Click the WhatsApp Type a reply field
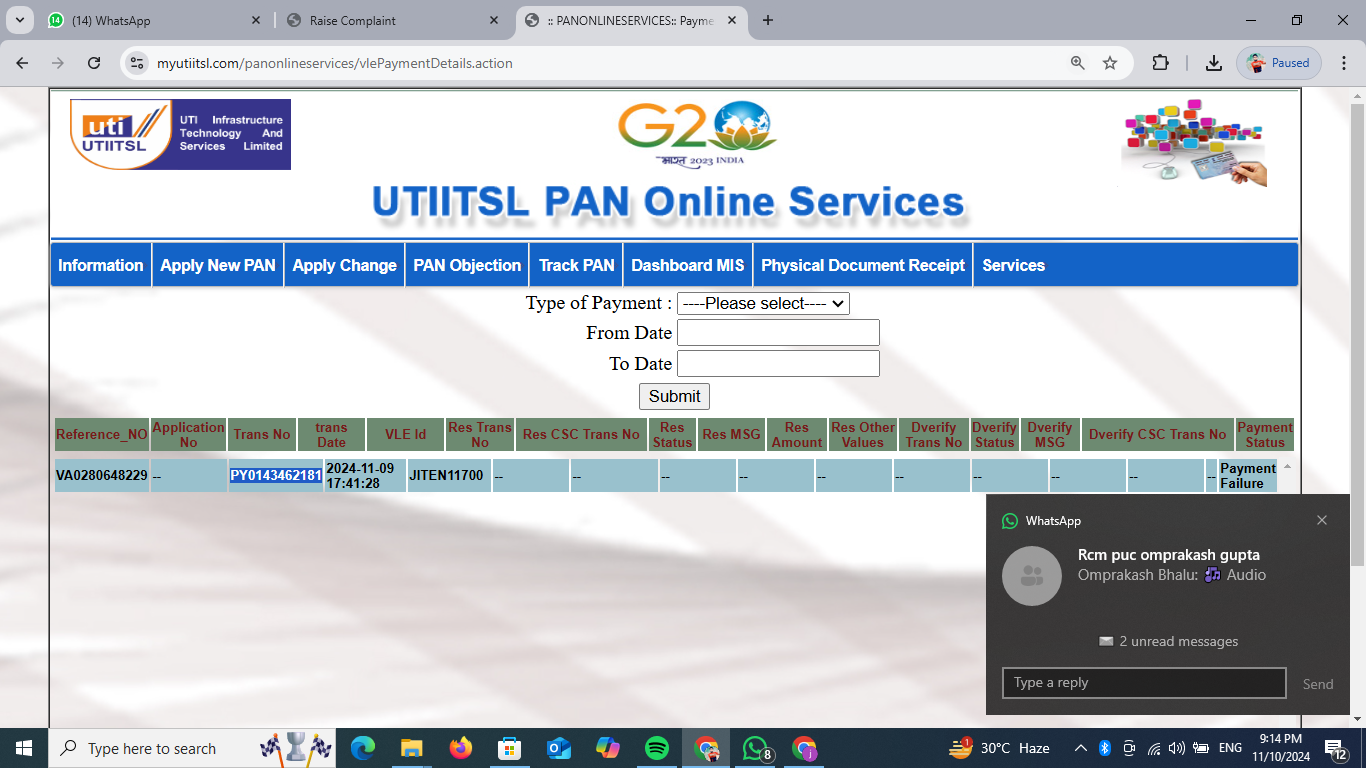The image size is (1366, 768). click(x=1143, y=683)
